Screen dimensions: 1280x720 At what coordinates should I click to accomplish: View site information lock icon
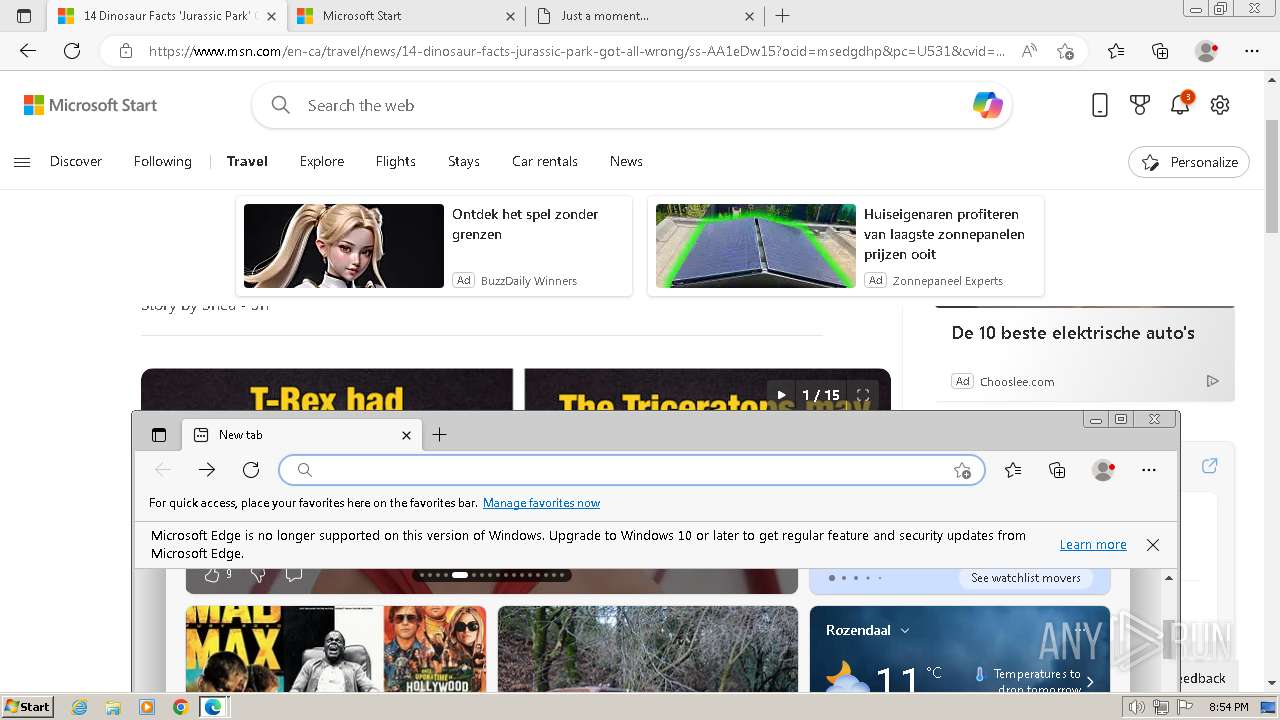click(x=126, y=51)
